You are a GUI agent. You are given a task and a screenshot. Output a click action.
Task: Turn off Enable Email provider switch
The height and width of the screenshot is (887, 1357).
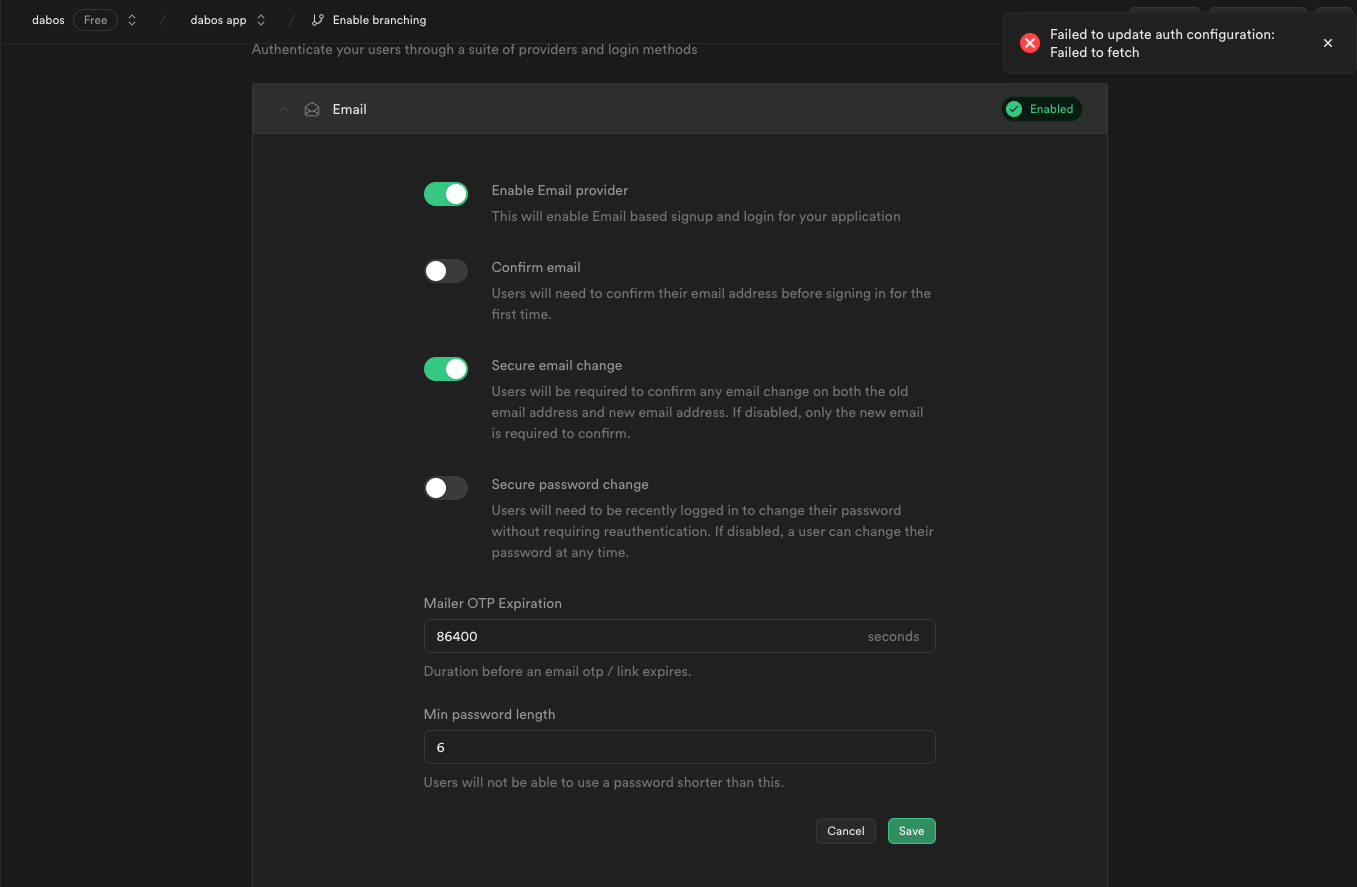coord(446,194)
